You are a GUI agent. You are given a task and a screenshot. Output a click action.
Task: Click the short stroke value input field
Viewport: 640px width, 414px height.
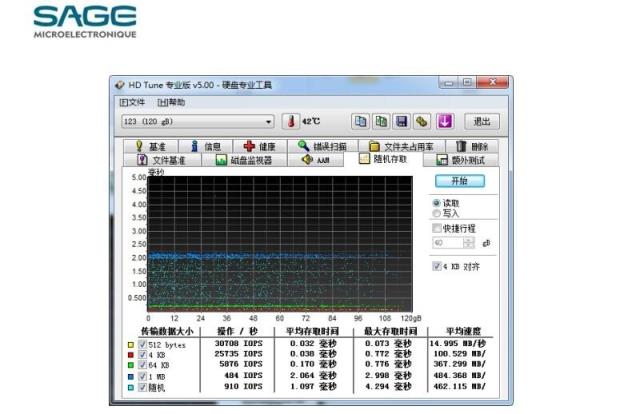click(x=448, y=243)
